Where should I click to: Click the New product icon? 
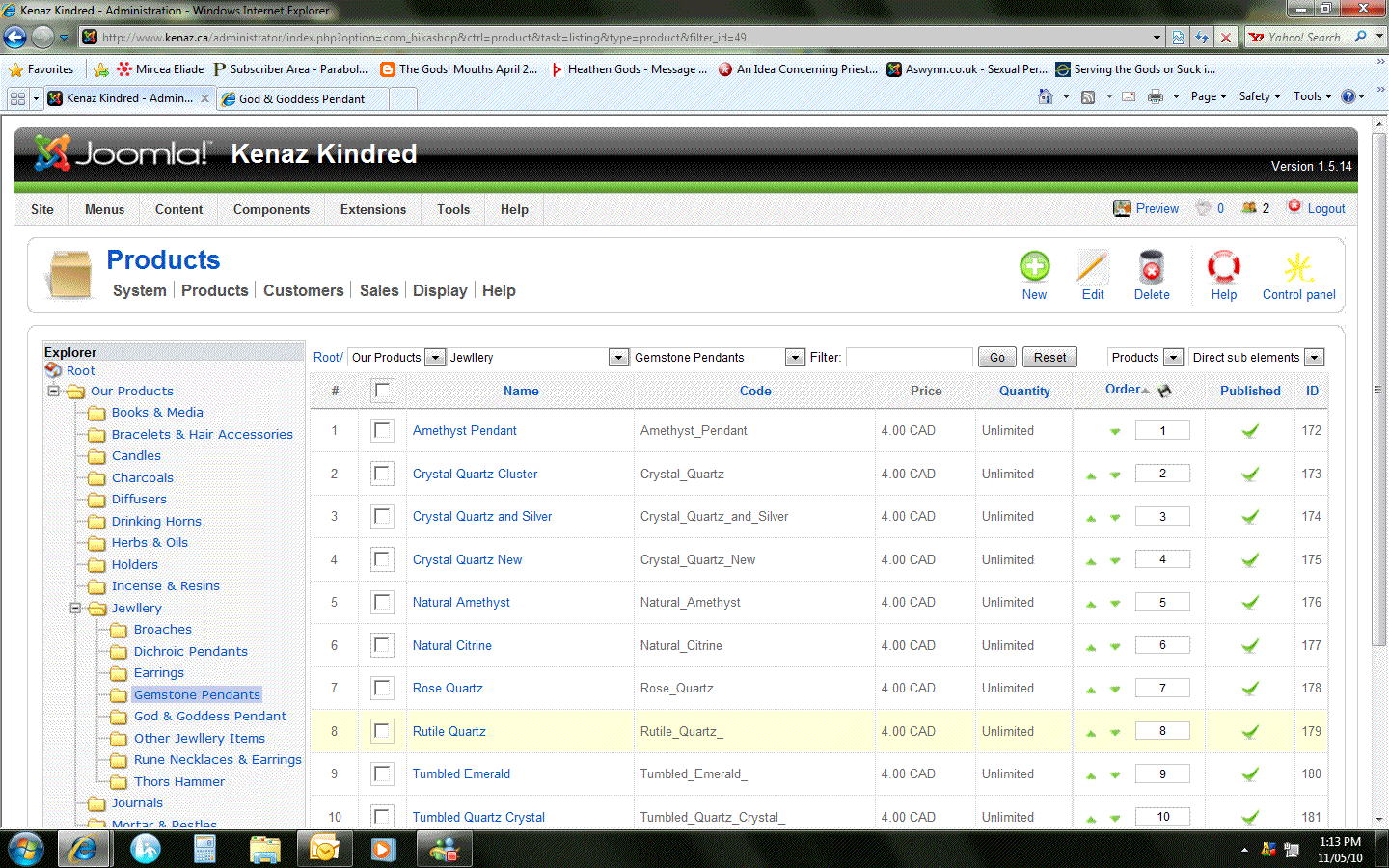[x=1035, y=267]
